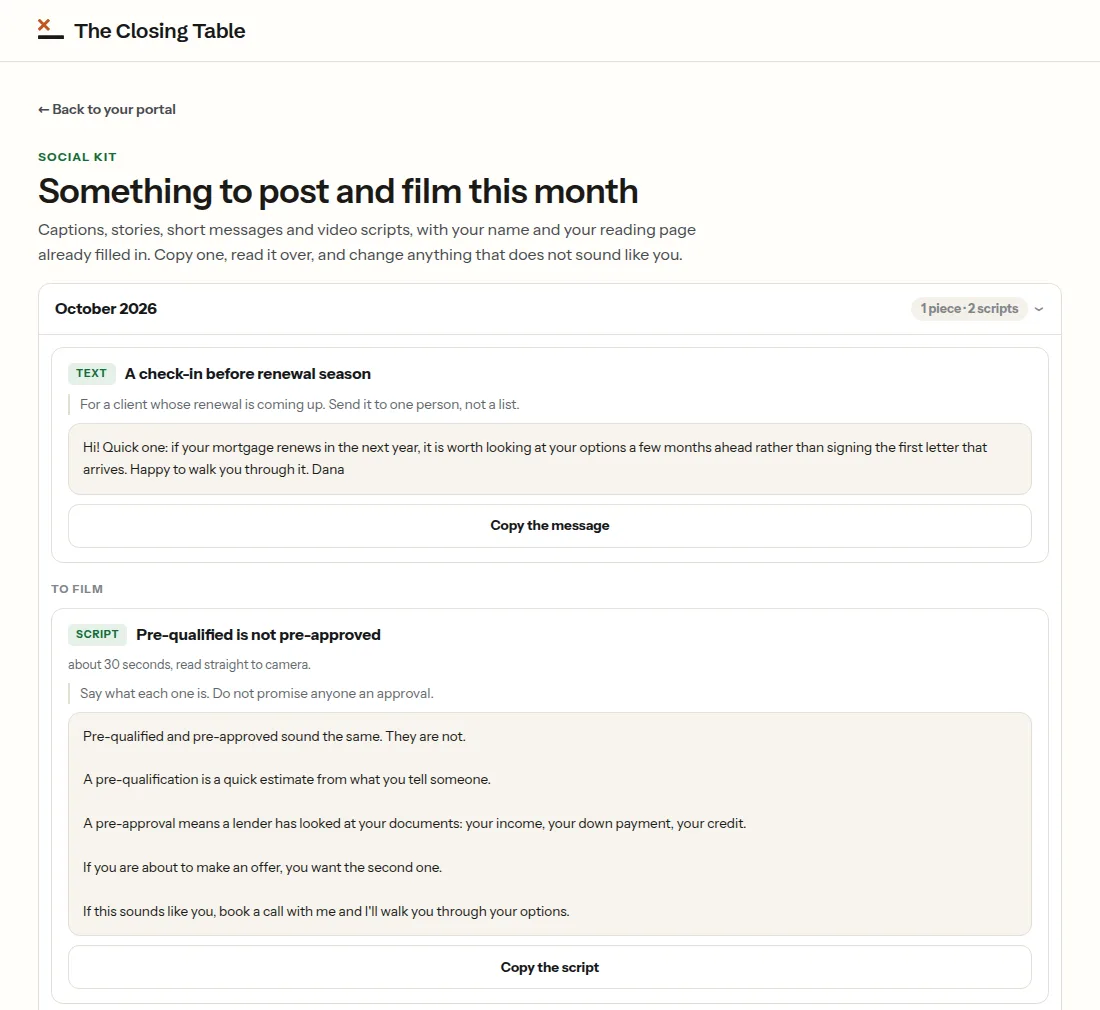Click 'Something to post and film this month' heading
1100x1010 pixels.
338,191
